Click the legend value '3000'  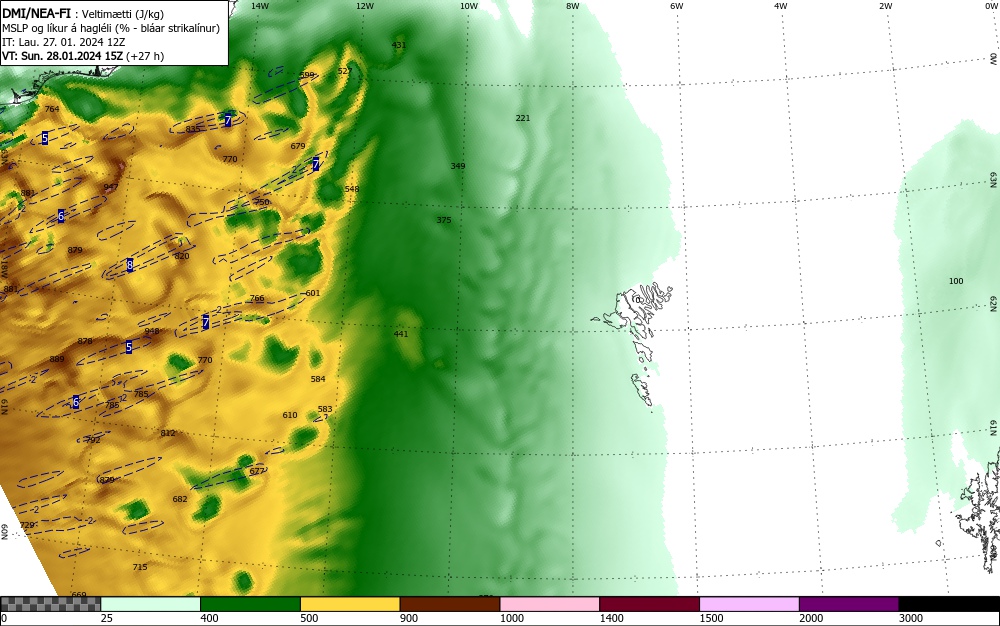coord(911,618)
